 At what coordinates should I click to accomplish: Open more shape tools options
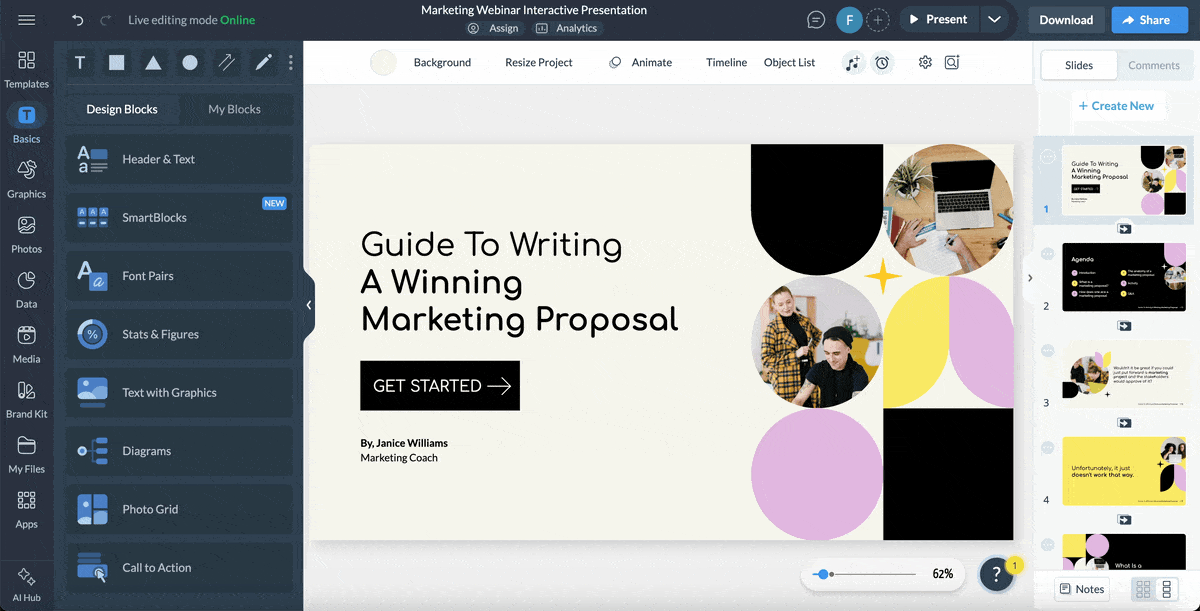[291, 63]
